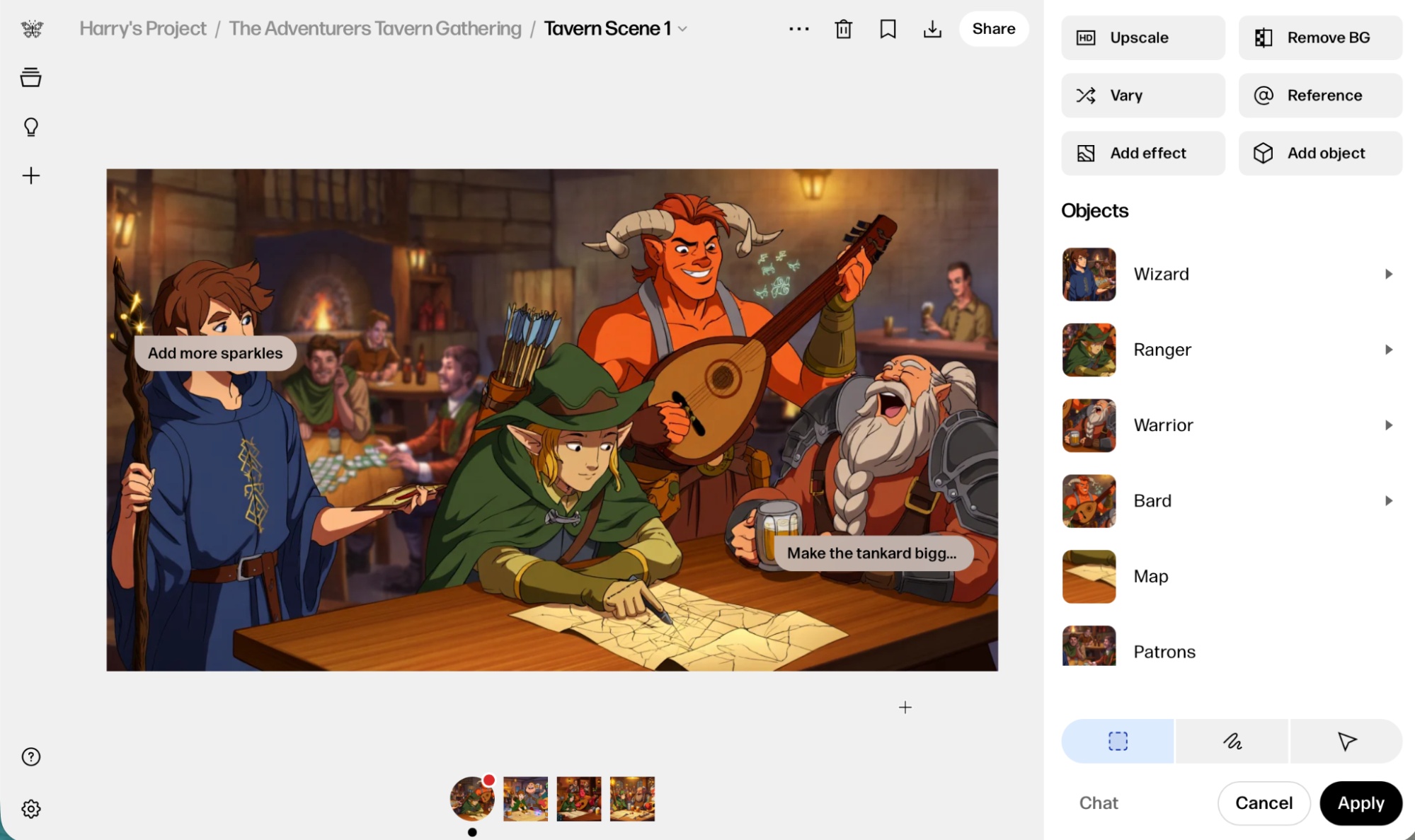The image size is (1415, 840).
Task: Expand the Wizard object arrow
Action: click(1388, 274)
